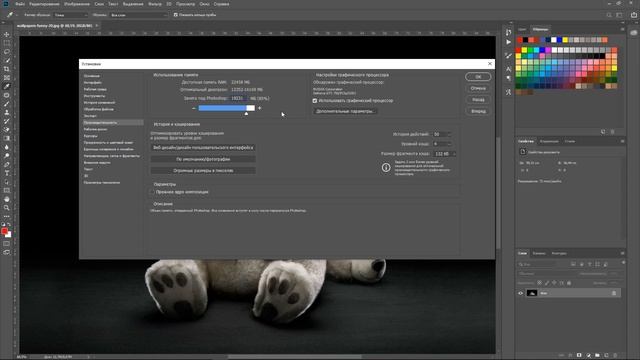Open the Swatches panel flyout menu
640x360 pixels.
(x=622, y=29)
